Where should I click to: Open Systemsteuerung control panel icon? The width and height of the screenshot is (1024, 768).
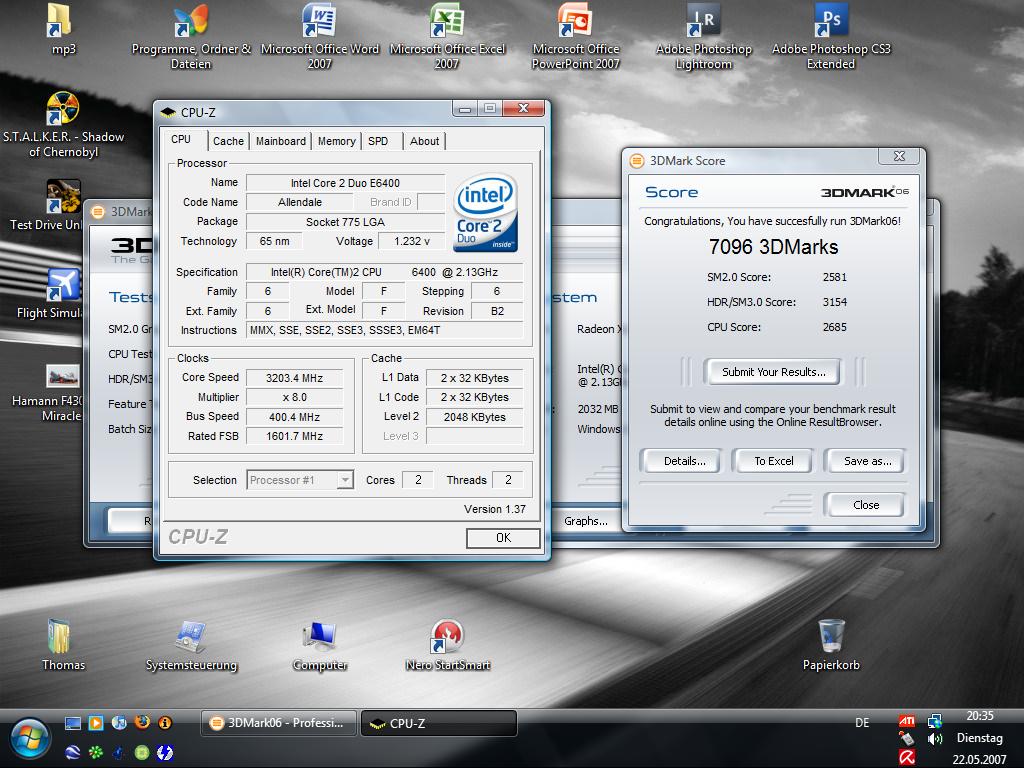(191, 645)
